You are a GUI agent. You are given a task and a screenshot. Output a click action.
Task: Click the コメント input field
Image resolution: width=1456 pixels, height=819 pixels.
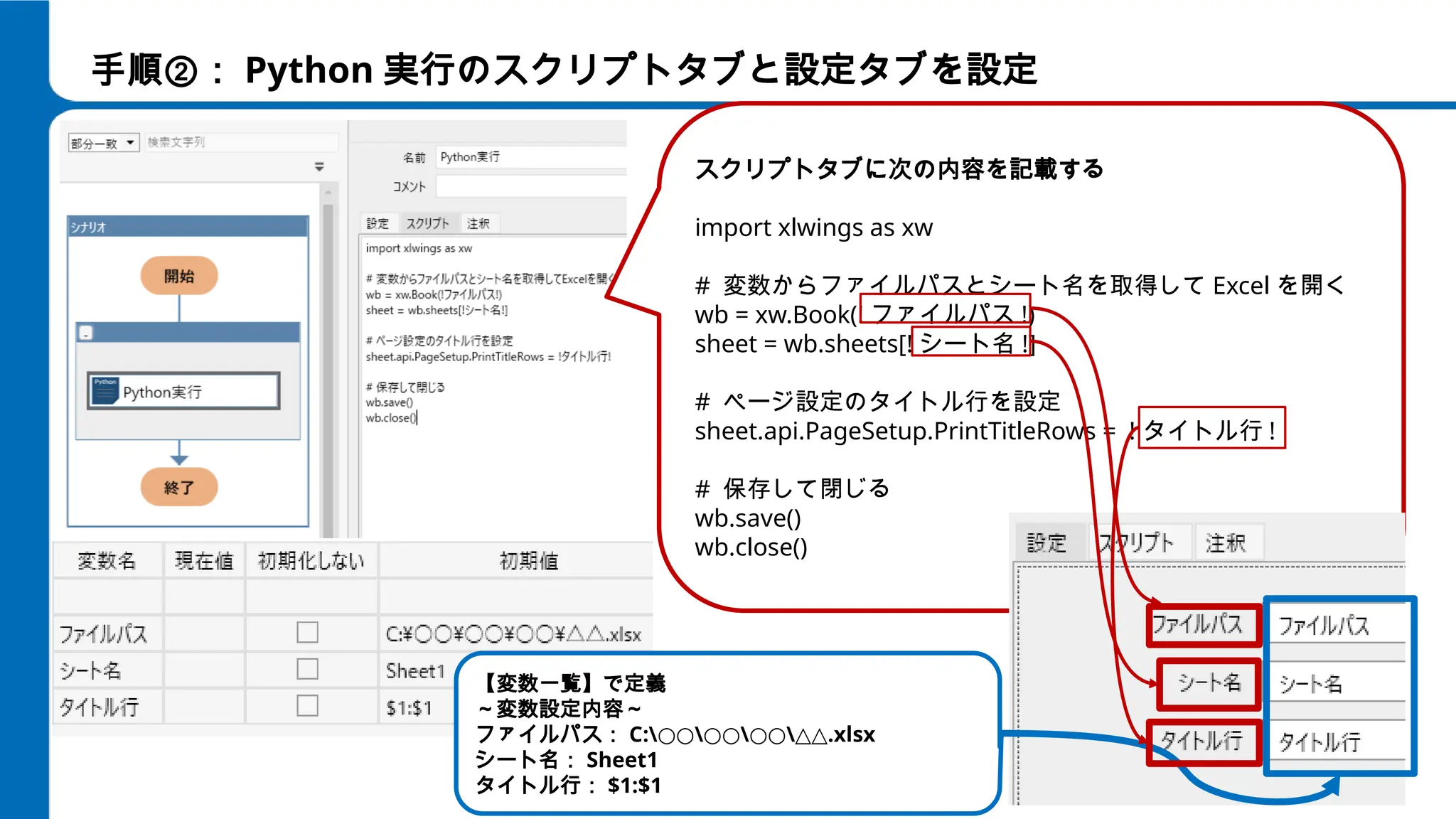(x=531, y=186)
